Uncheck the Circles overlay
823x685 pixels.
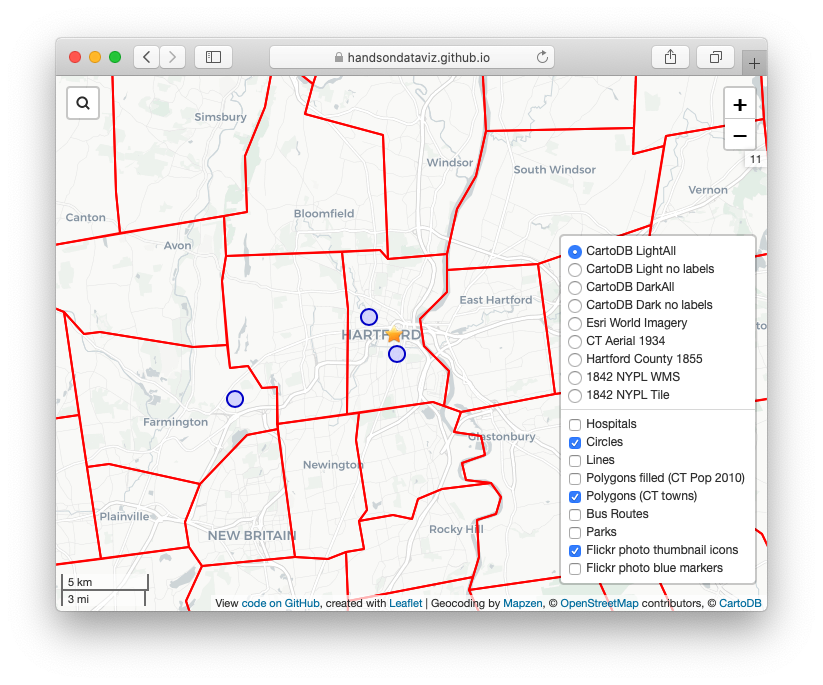pyautogui.click(x=575, y=442)
